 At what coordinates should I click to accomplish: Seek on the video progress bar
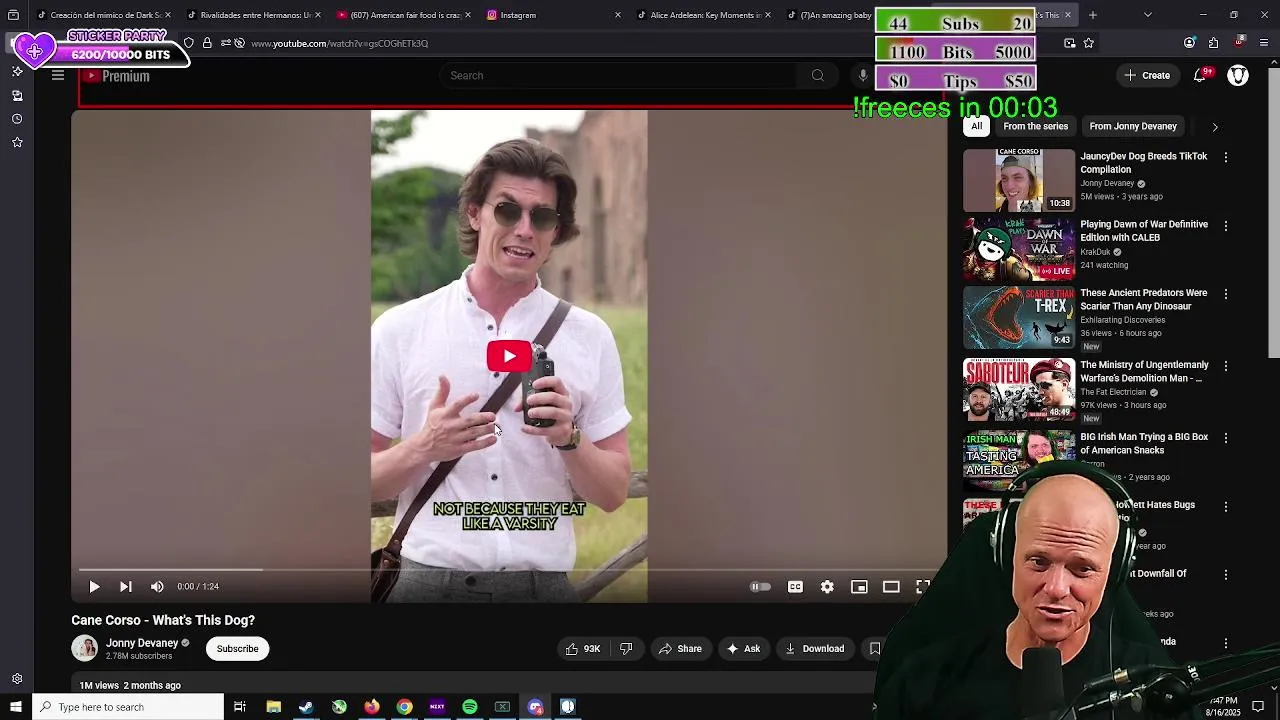pos(509,570)
